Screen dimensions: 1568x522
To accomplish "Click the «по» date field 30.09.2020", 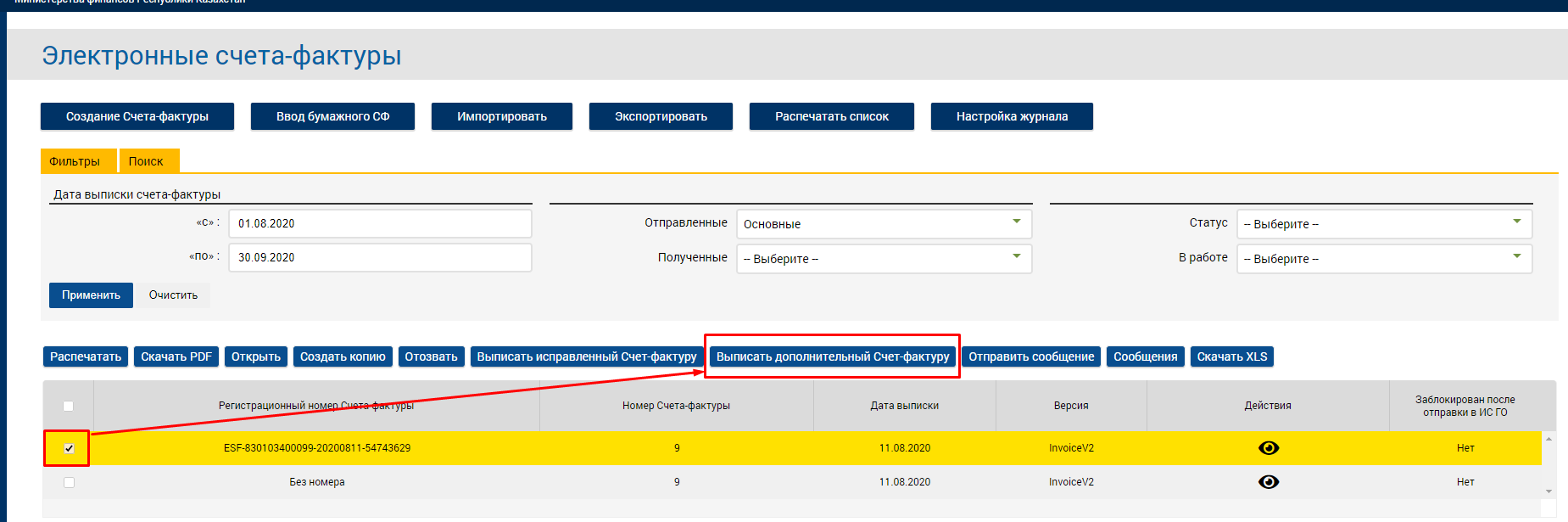I will tap(380, 257).
